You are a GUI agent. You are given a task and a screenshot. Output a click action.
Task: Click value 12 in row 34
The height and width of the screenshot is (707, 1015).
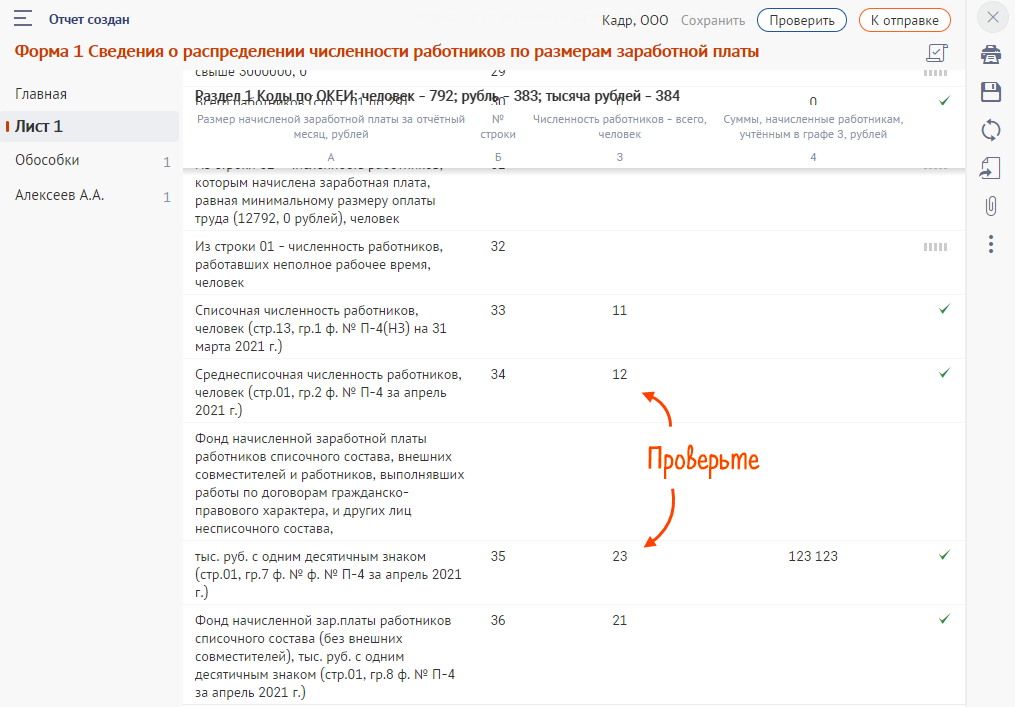coord(619,374)
